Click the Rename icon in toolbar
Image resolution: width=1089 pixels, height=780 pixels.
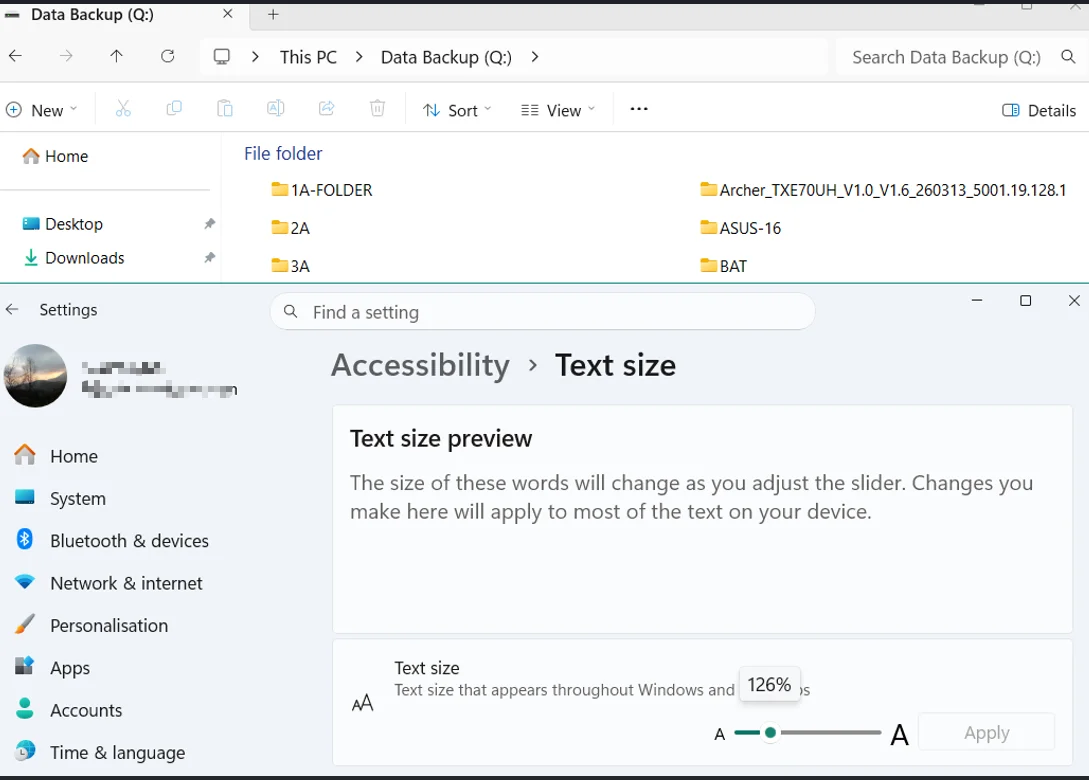point(276,108)
